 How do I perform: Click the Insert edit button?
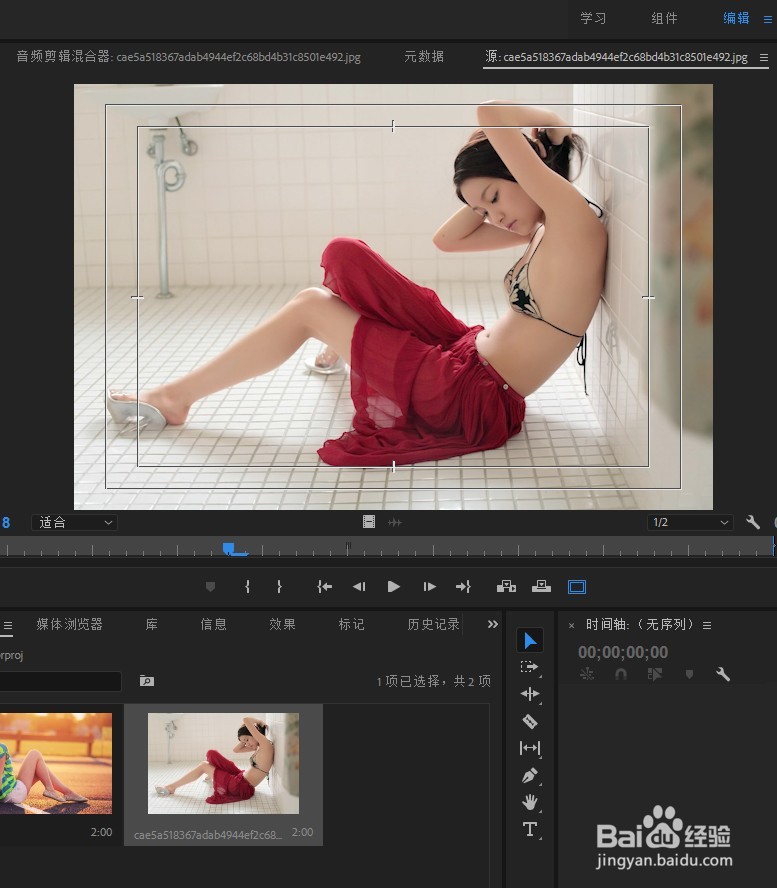coord(506,587)
